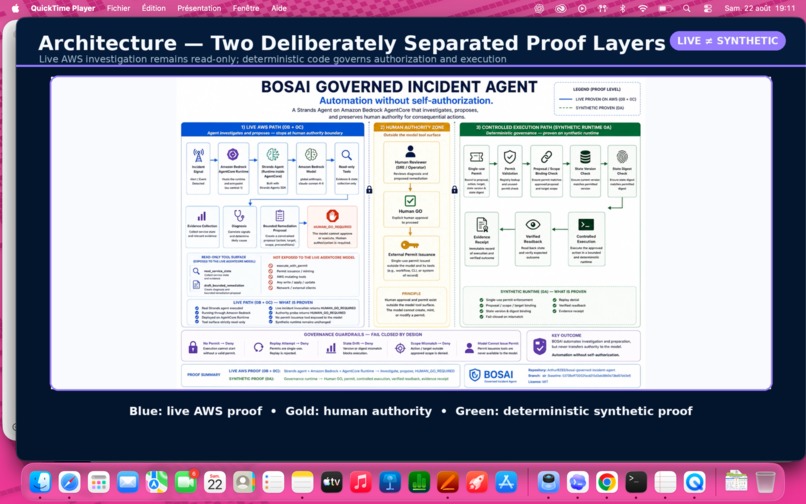
Task: Open Pages from the Dock
Action: pyautogui.click(x=448, y=482)
